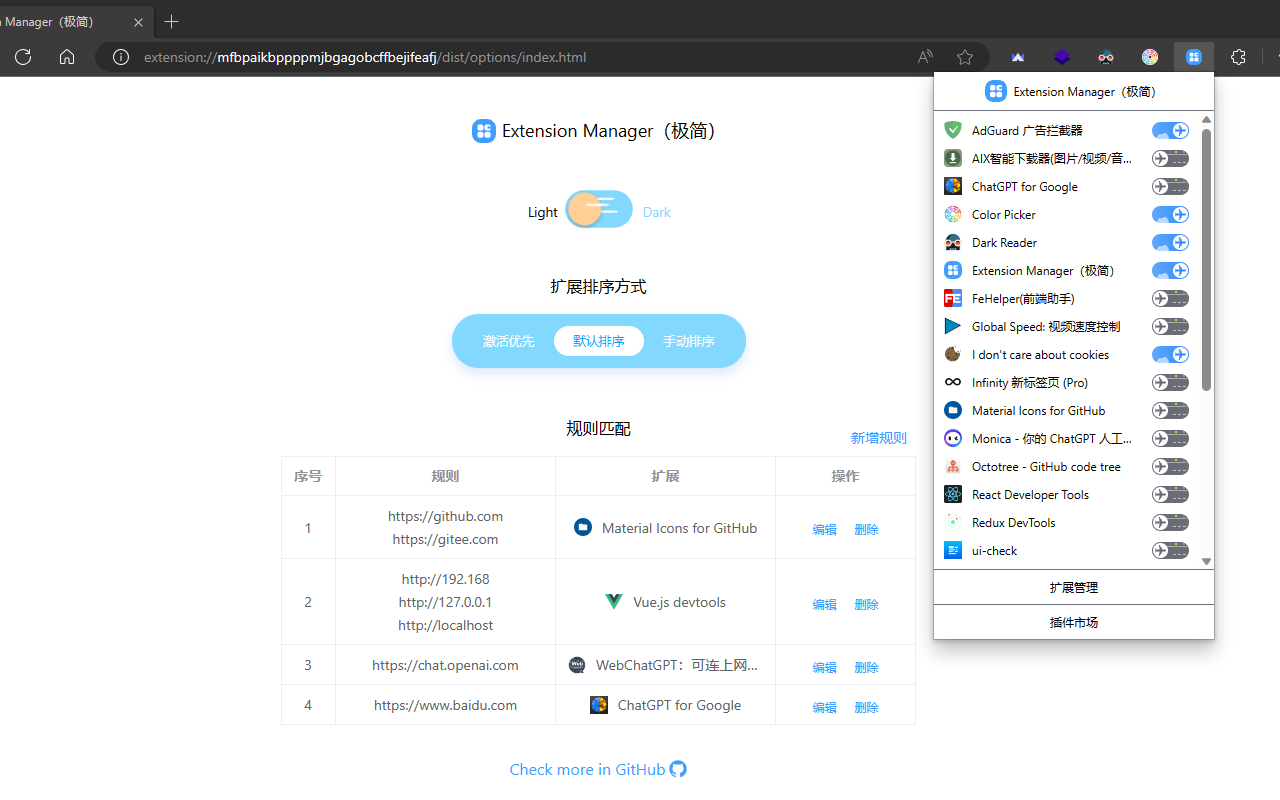Image resolution: width=1280 pixels, height=800 pixels.
Task: Click the popup scrollbar up arrow
Action: tap(1206, 119)
